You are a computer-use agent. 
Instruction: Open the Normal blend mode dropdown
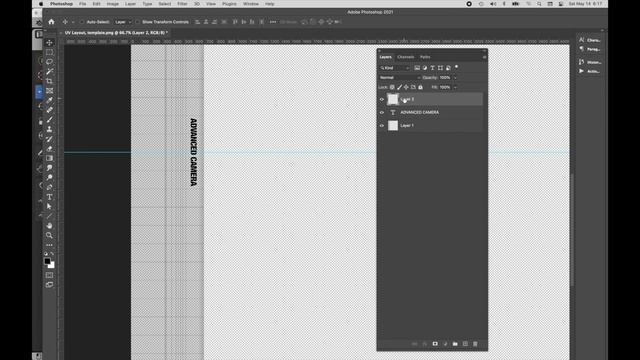coord(400,78)
